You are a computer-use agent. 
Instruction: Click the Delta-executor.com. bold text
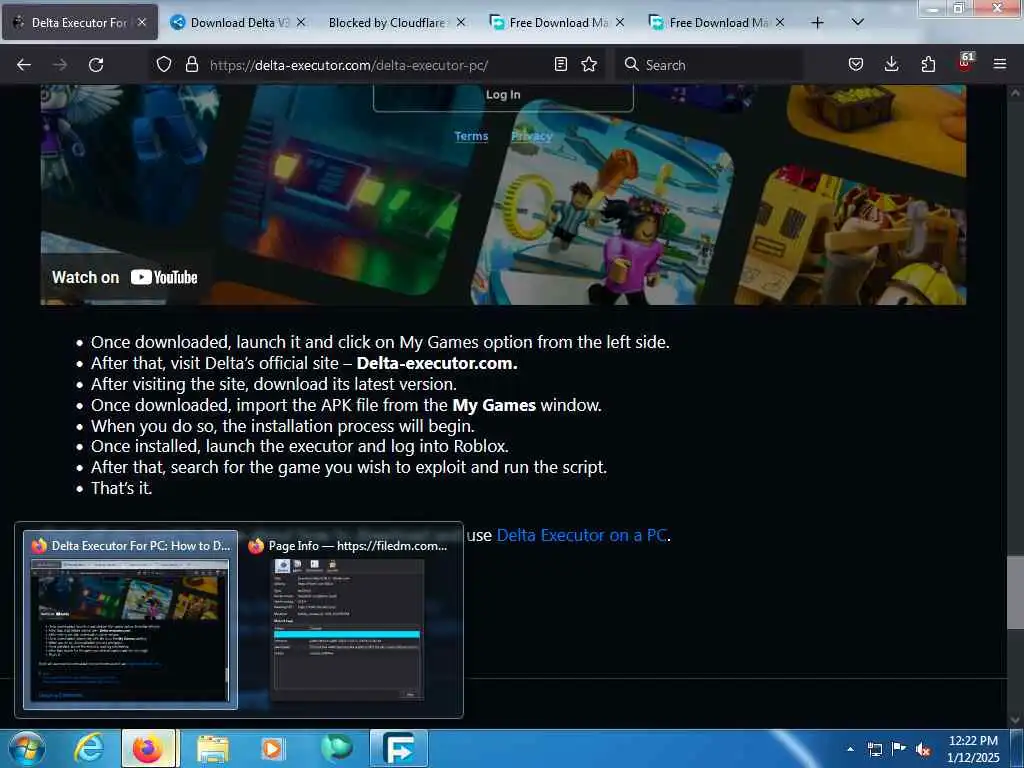tap(437, 363)
